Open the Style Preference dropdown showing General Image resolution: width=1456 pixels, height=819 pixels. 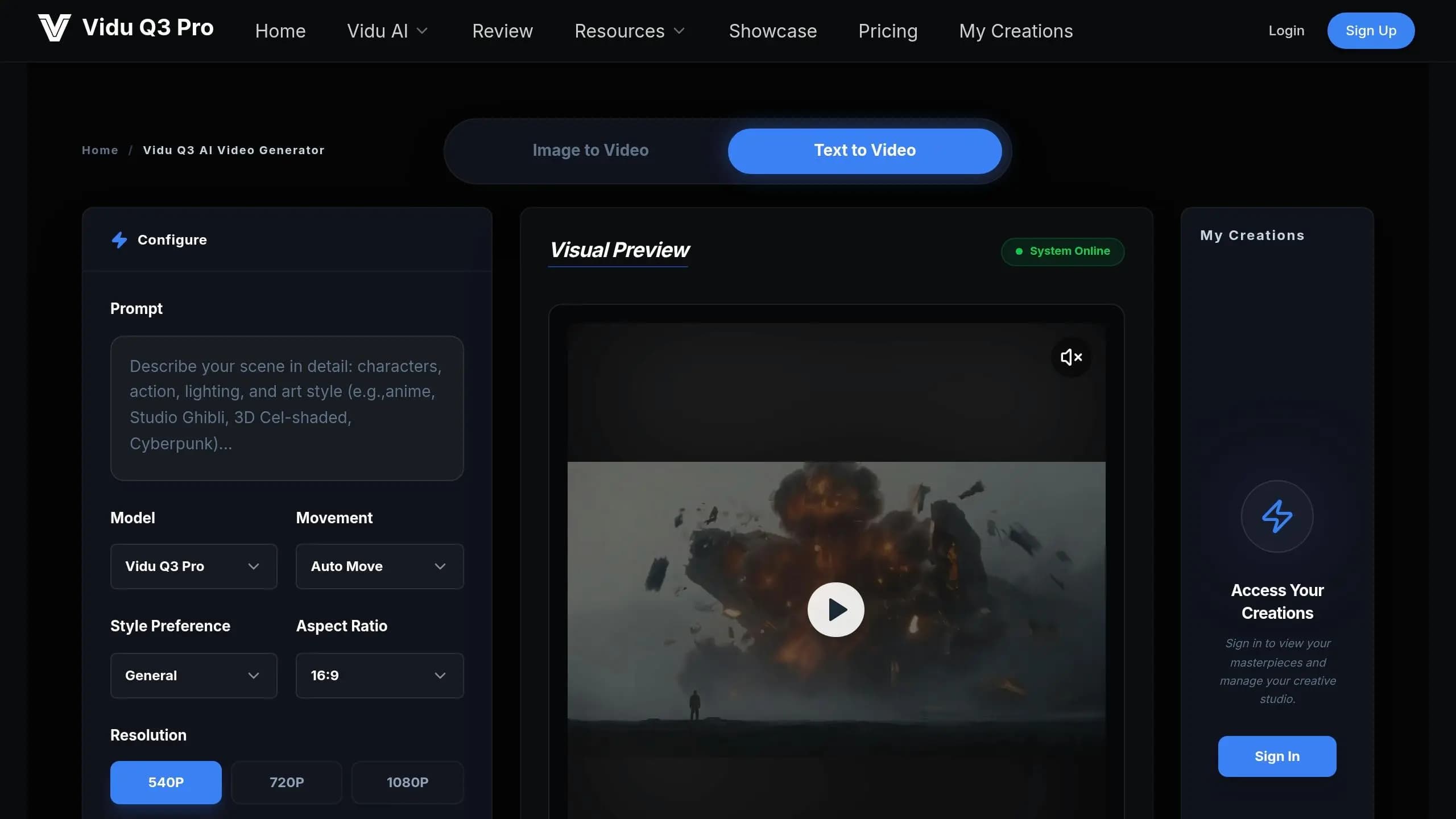click(x=193, y=676)
